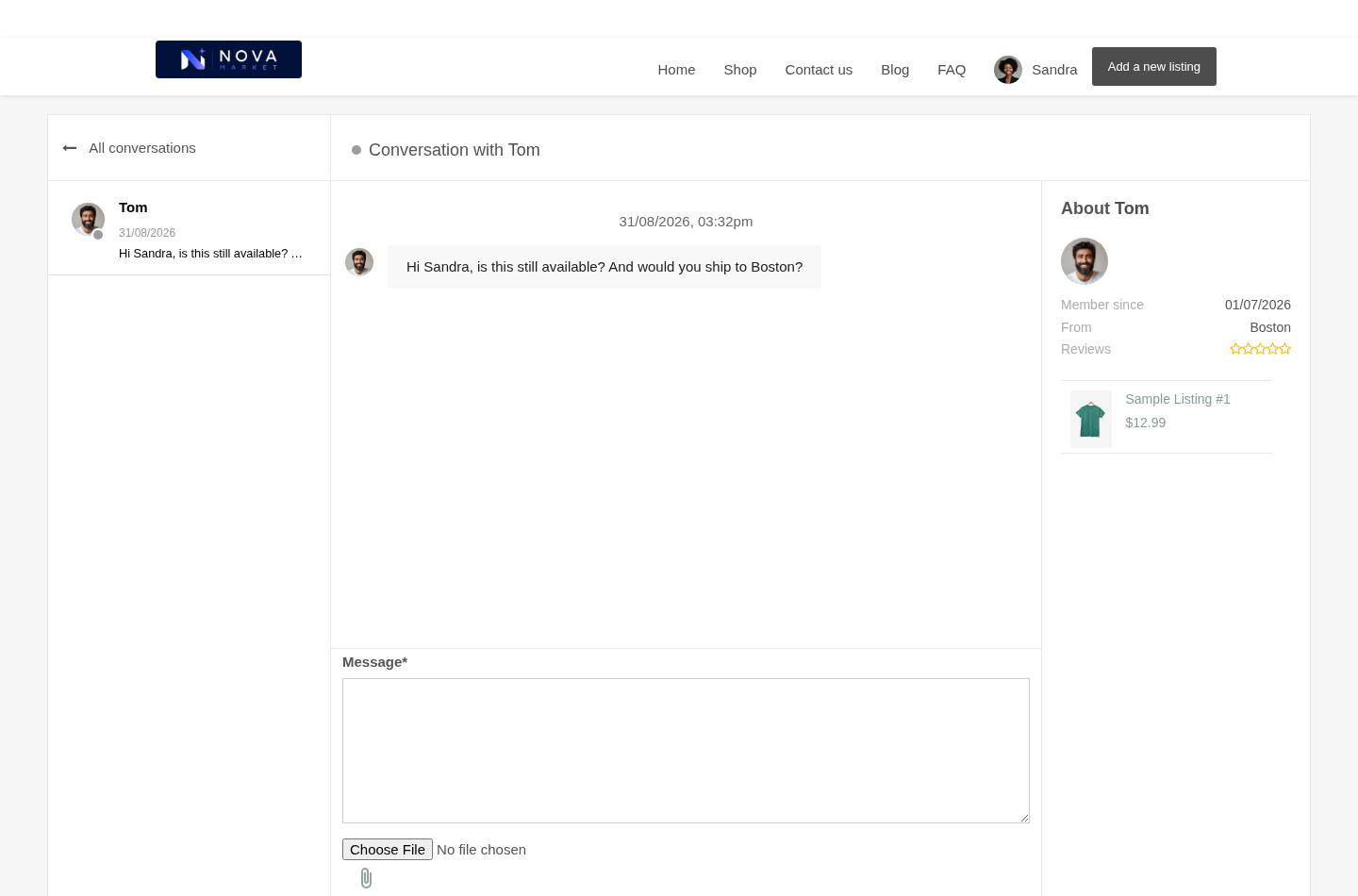Click Tom's large avatar under About Tom

tap(1085, 261)
